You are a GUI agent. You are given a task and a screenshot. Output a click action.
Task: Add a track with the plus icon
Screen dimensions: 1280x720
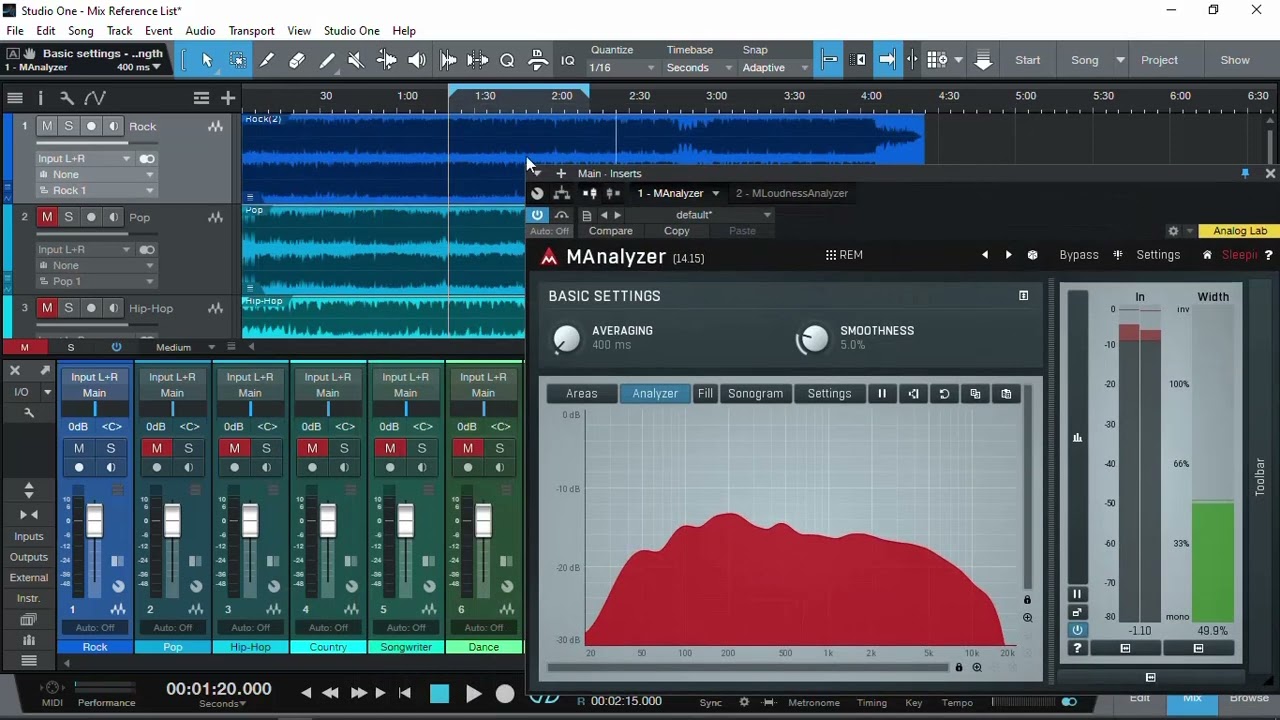228,98
